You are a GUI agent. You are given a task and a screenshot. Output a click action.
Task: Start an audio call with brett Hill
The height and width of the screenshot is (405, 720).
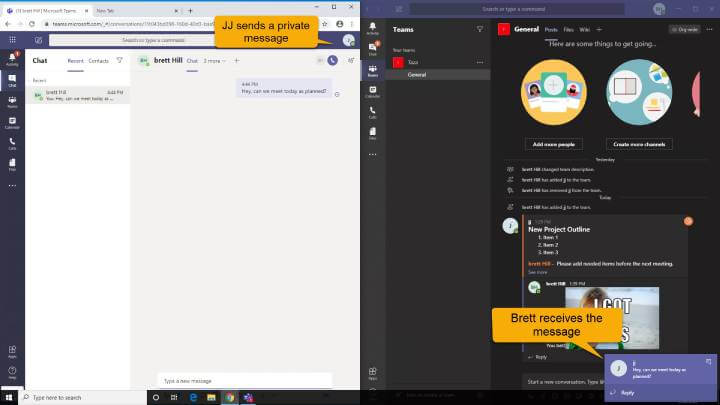(332, 60)
